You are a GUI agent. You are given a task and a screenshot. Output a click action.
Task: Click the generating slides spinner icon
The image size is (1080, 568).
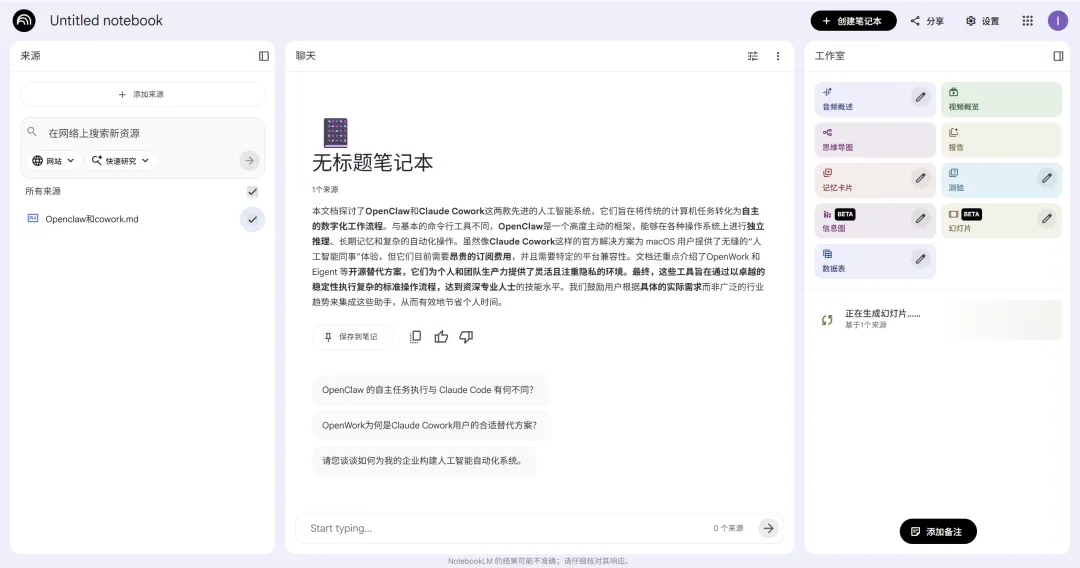click(827, 319)
